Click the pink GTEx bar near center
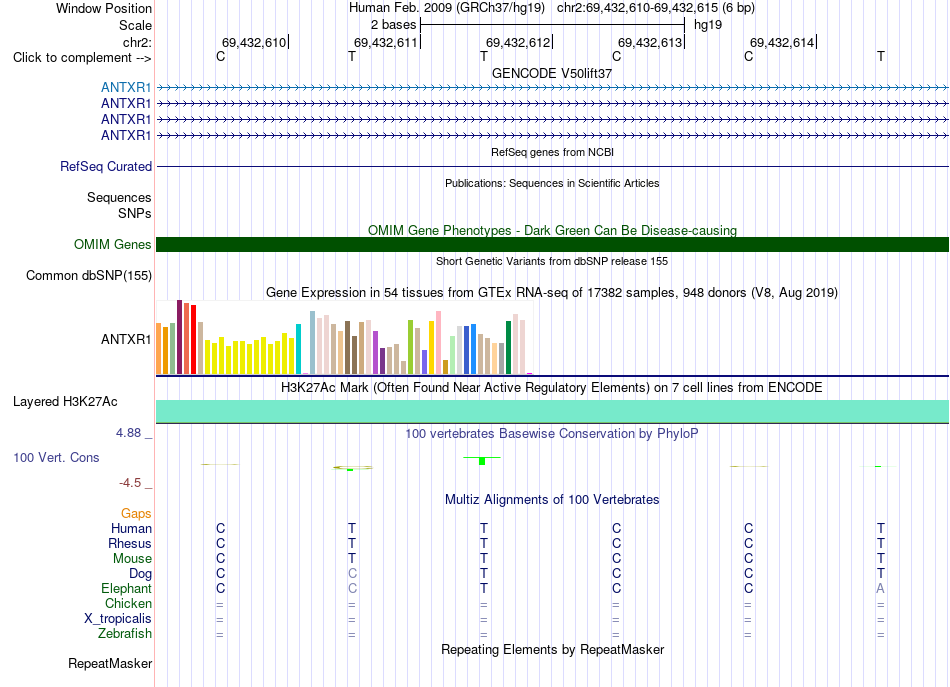 (438, 342)
